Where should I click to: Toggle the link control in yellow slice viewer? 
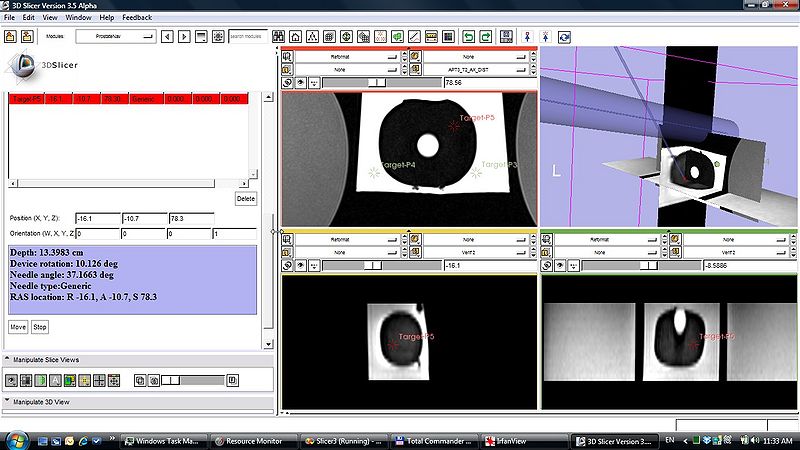287,265
